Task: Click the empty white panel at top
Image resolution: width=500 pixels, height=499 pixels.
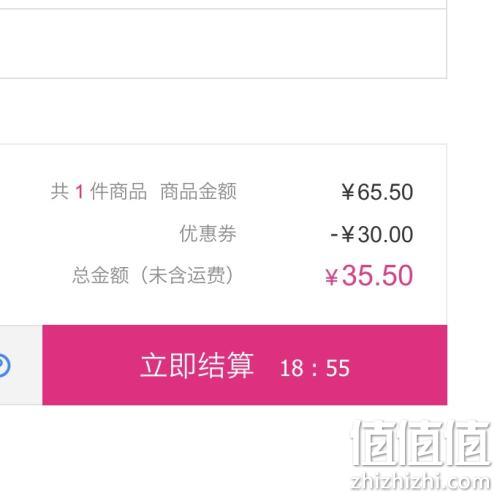Action: tap(223, 43)
